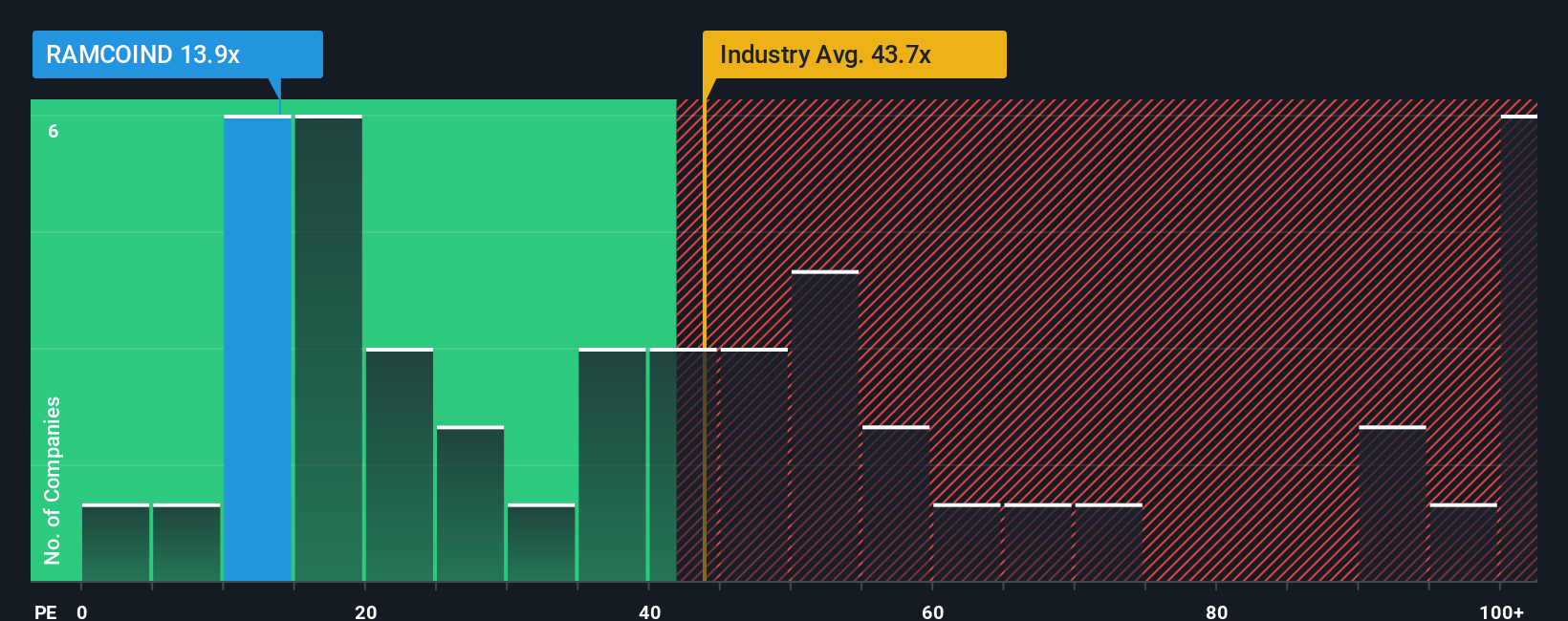Click the Industry Avg. 43.7x label
The height and width of the screenshot is (621, 1568).
coord(854,54)
